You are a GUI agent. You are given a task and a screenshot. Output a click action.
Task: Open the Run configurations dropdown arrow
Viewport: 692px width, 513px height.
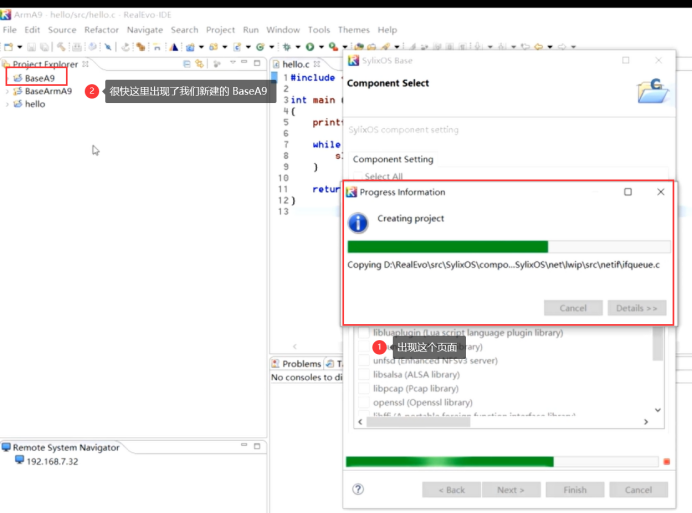click(321, 47)
